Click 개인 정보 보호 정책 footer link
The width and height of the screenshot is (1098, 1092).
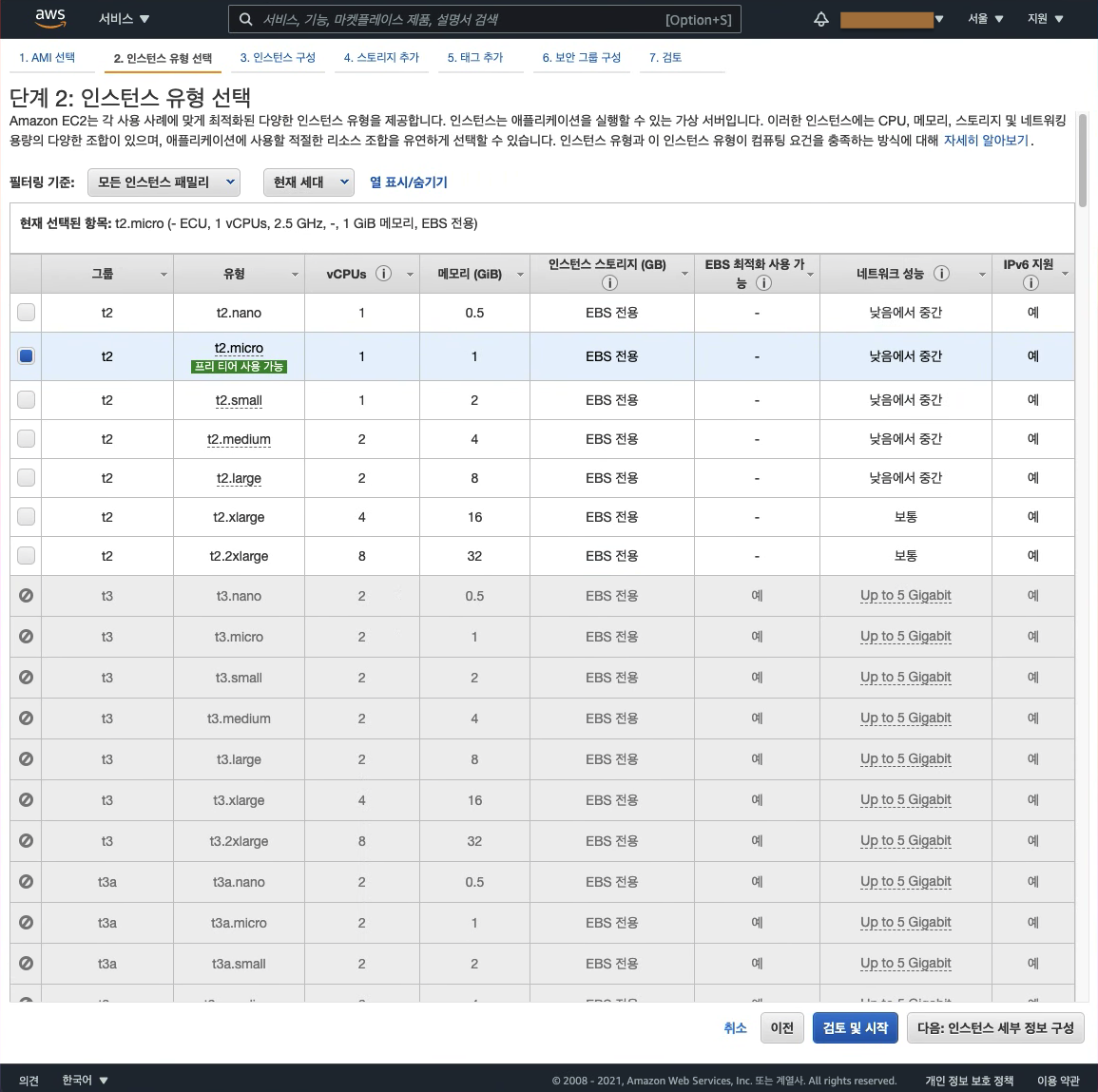tap(969, 1080)
